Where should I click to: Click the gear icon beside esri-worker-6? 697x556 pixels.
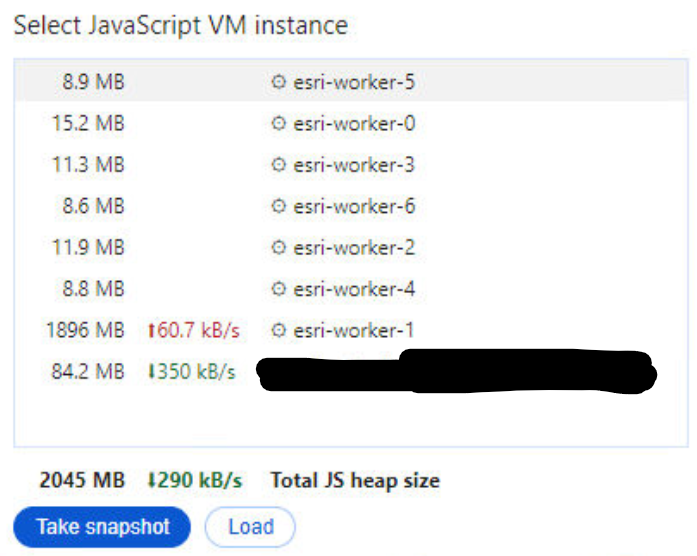click(x=278, y=207)
